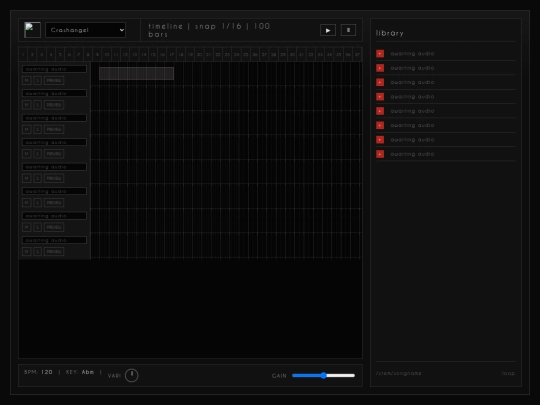Click the fourth red library item icon

[x=380, y=97]
